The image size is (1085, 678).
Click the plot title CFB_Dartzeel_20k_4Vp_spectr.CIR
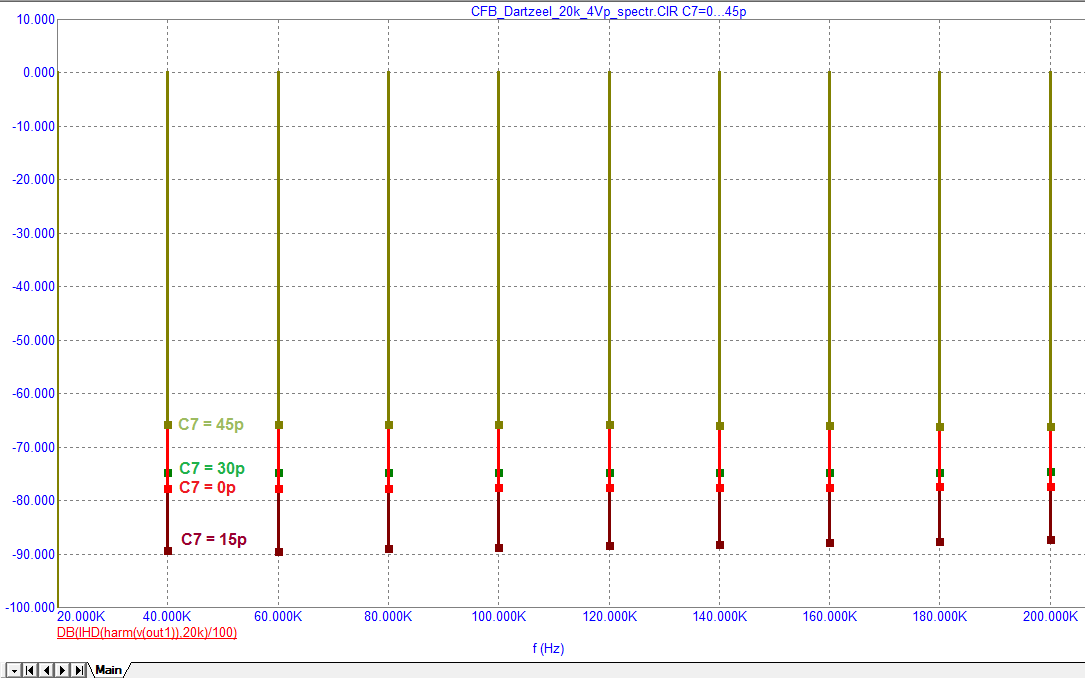coord(574,11)
